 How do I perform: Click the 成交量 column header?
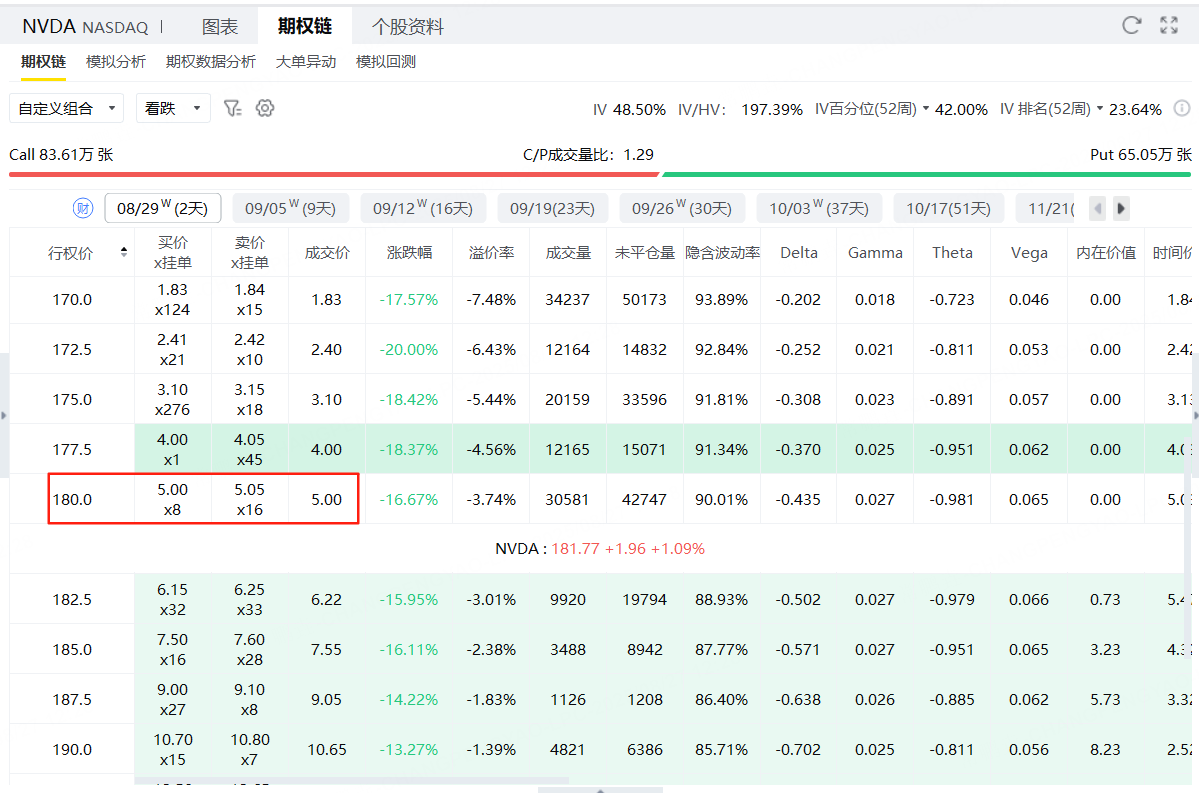tap(568, 252)
